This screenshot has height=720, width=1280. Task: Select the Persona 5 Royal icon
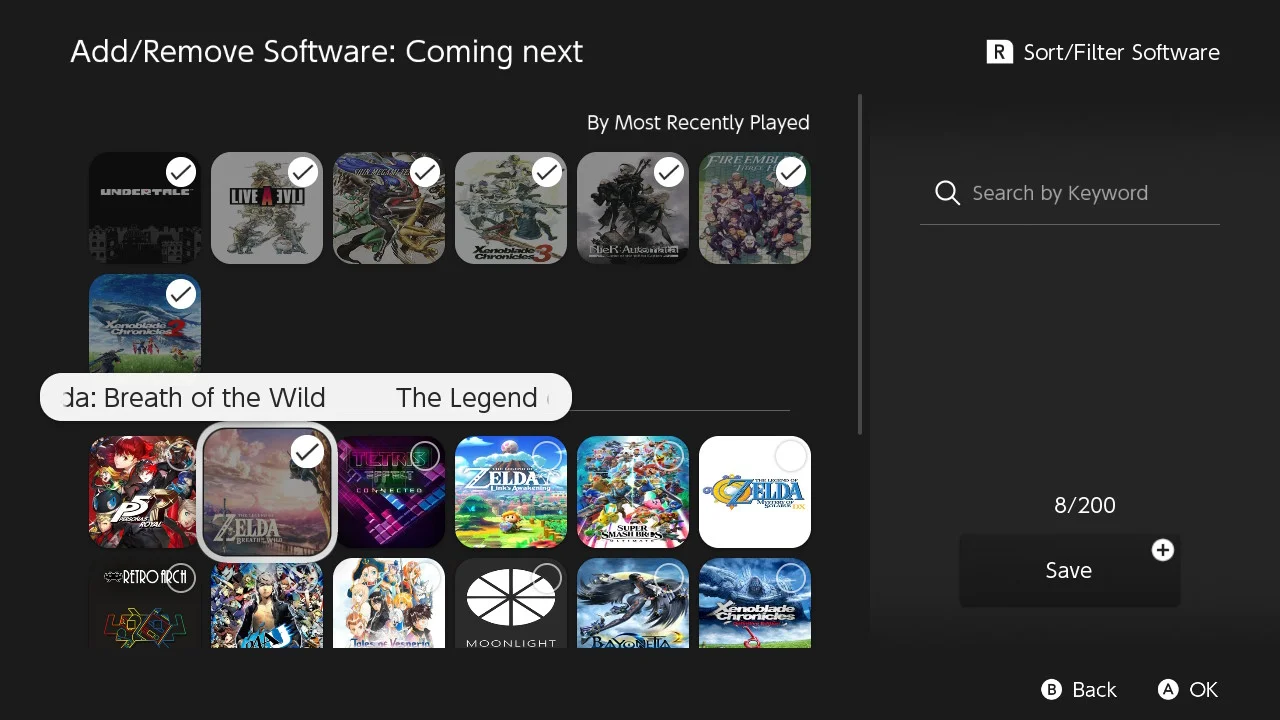(x=144, y=492)
